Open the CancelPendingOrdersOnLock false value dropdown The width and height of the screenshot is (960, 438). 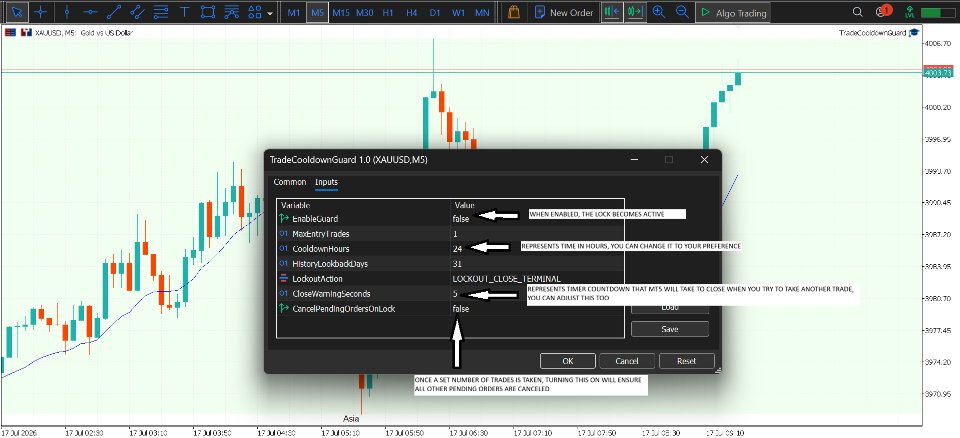pyautogui.click(x=537, y=309)
